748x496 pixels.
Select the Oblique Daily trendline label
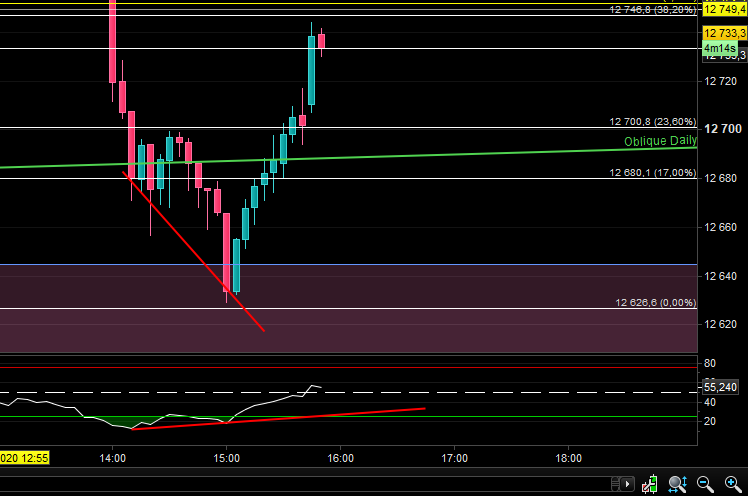pyautogui.click(x=660, y=141)
